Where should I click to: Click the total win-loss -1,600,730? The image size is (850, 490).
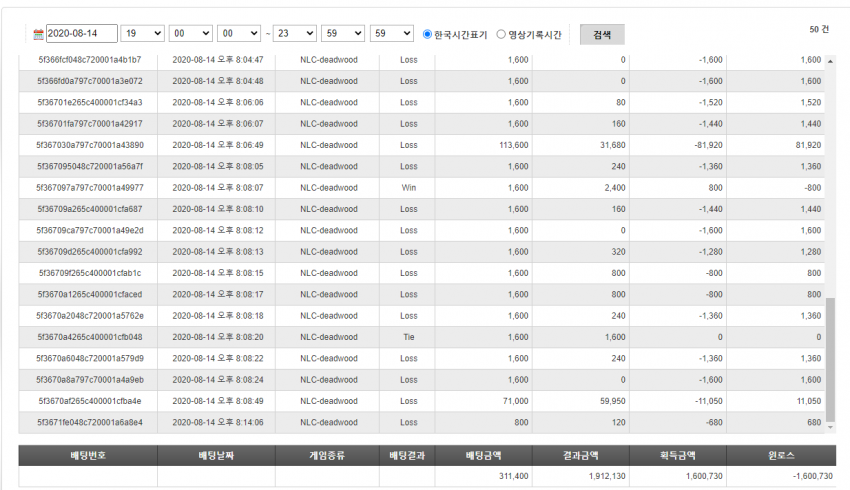pyautogui.click(x=813, y=476)
